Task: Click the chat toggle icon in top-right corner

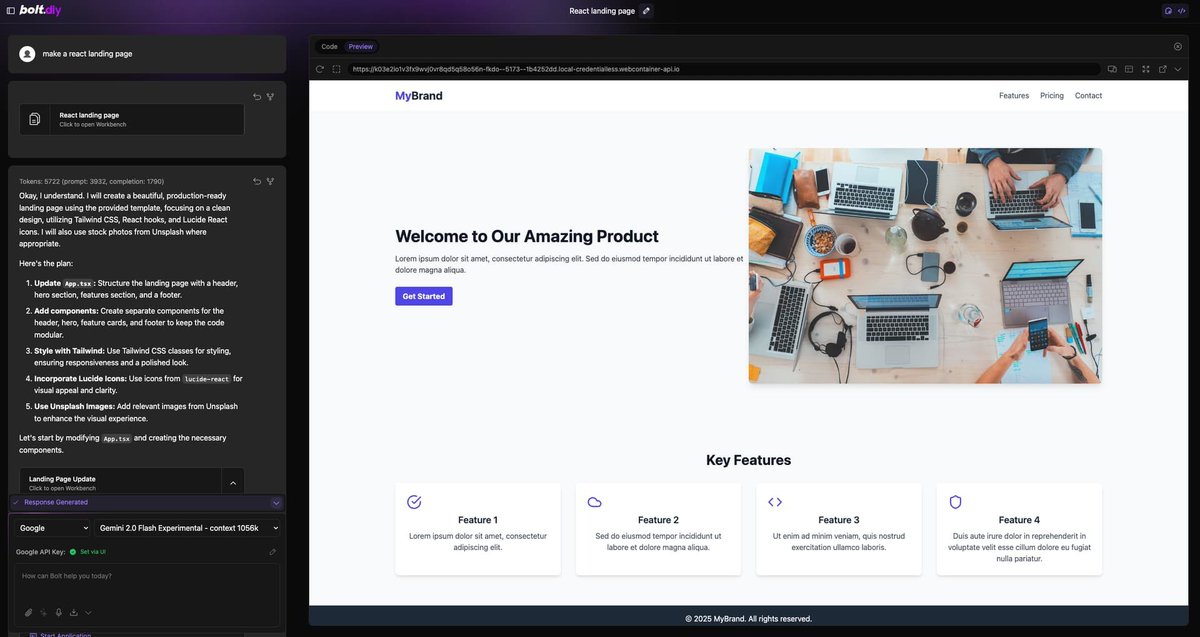Action: [x=1168, y=11]
